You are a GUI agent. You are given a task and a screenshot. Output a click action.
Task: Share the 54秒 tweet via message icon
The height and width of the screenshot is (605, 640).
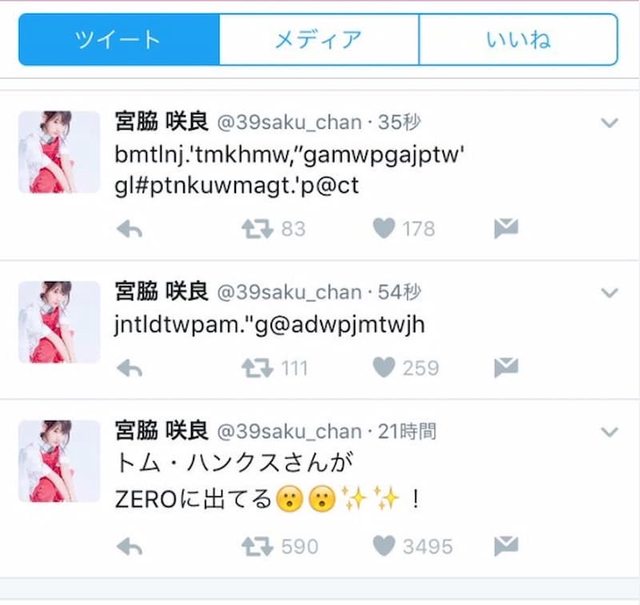coord(506,367)
